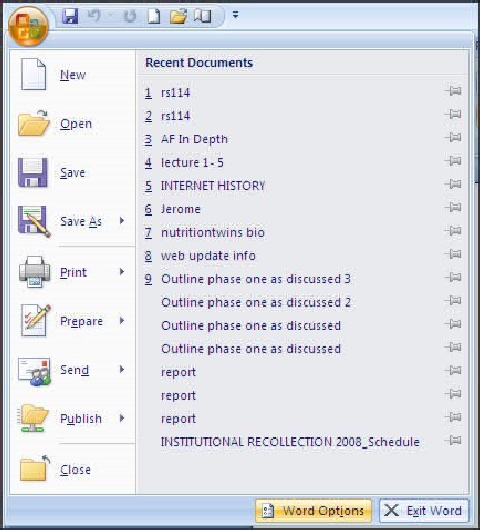The width and height of the screenshot is (480, 530).
Task: Click the Send envelope icon
Action: coord(34,371)
